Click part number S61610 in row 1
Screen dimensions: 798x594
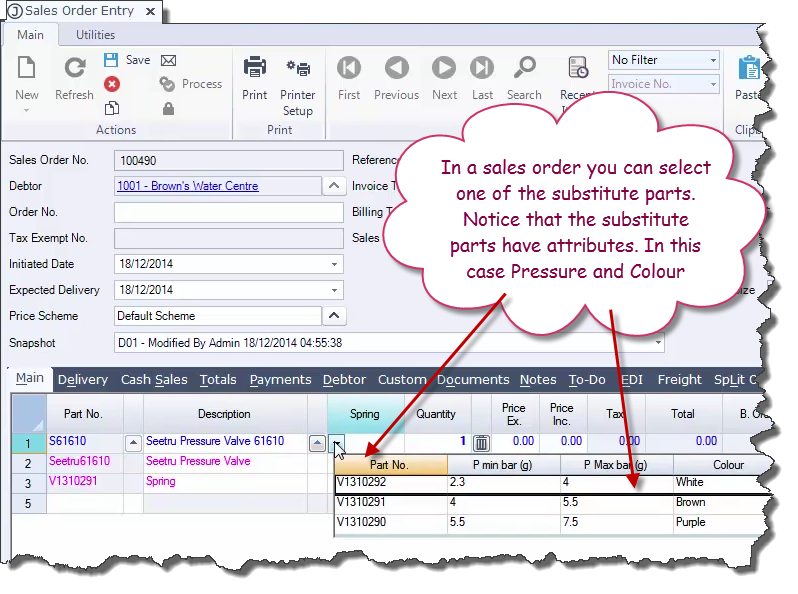pos(68,441)
